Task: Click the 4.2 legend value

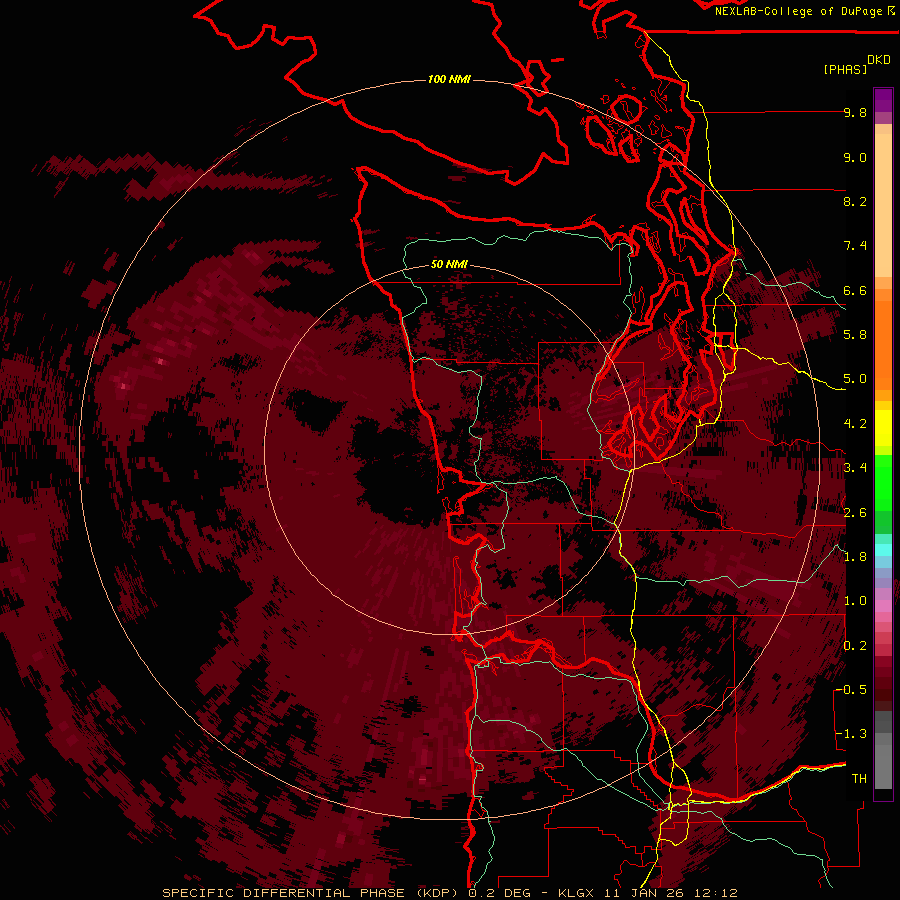Action: tap(855, 424)
